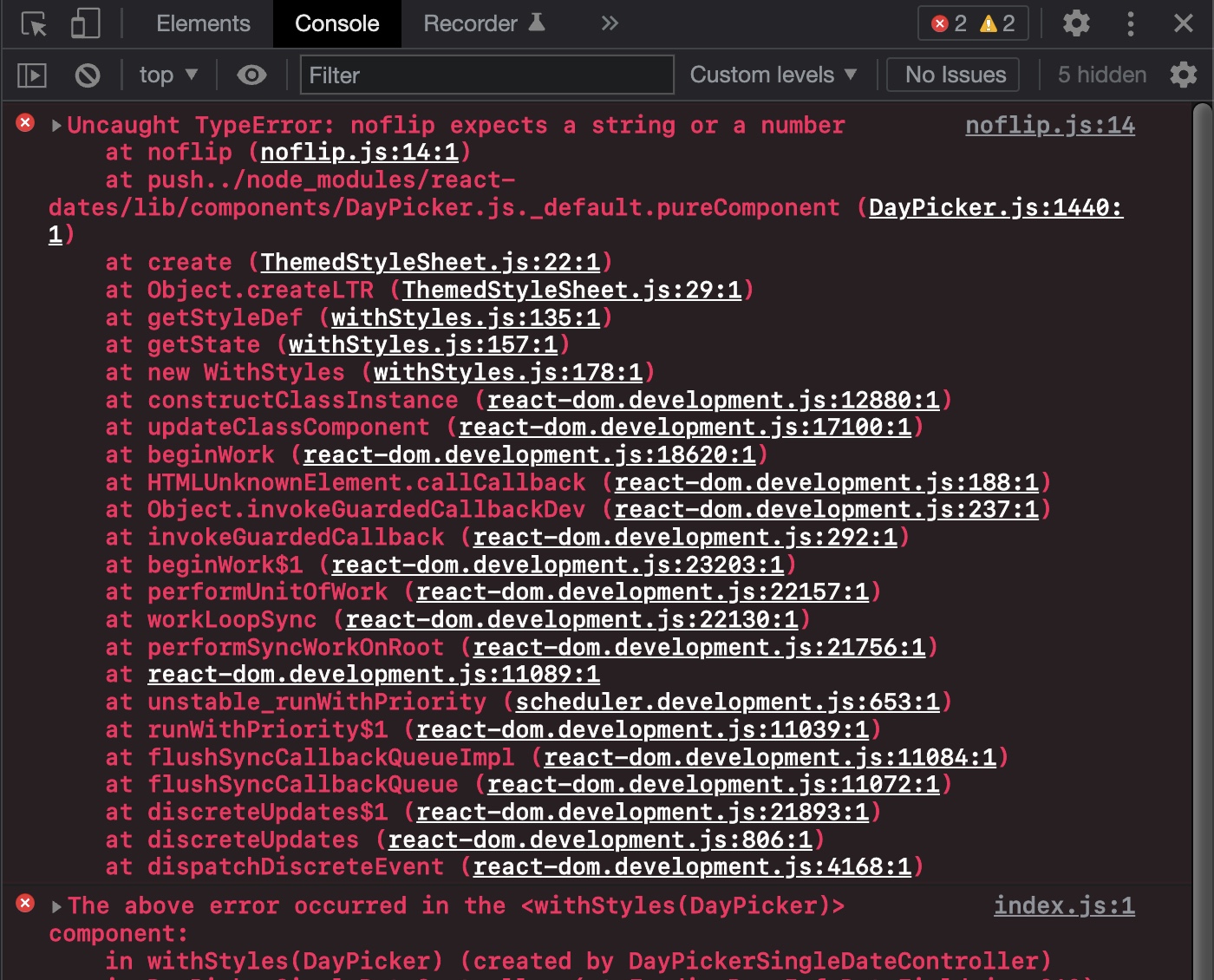
Task: Expand the Uncaught TypeError message
Action: pyautogui.click(x=55, y=125)
